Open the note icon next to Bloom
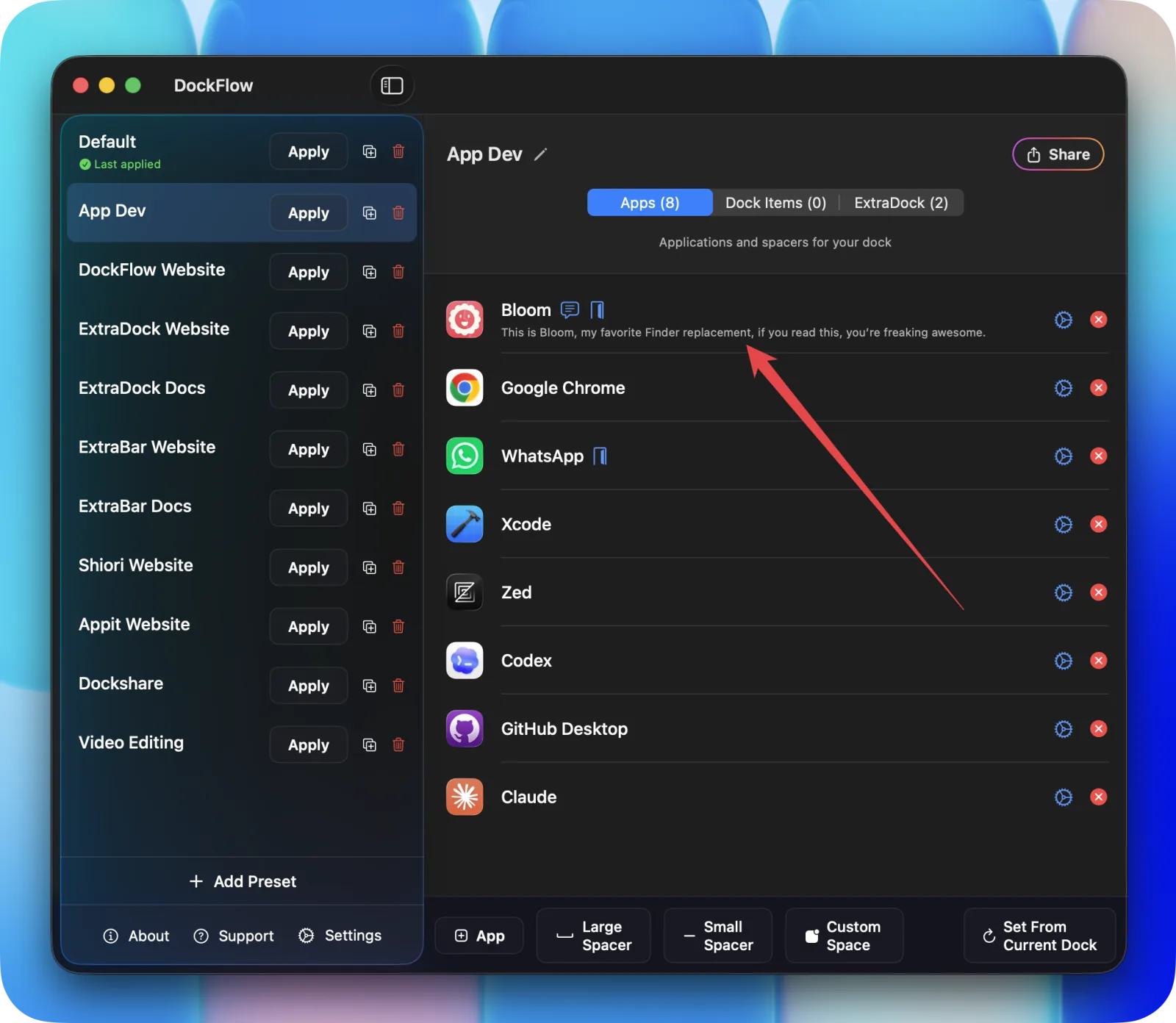Screen dimensions: 1176x1023 pos(570,309)
